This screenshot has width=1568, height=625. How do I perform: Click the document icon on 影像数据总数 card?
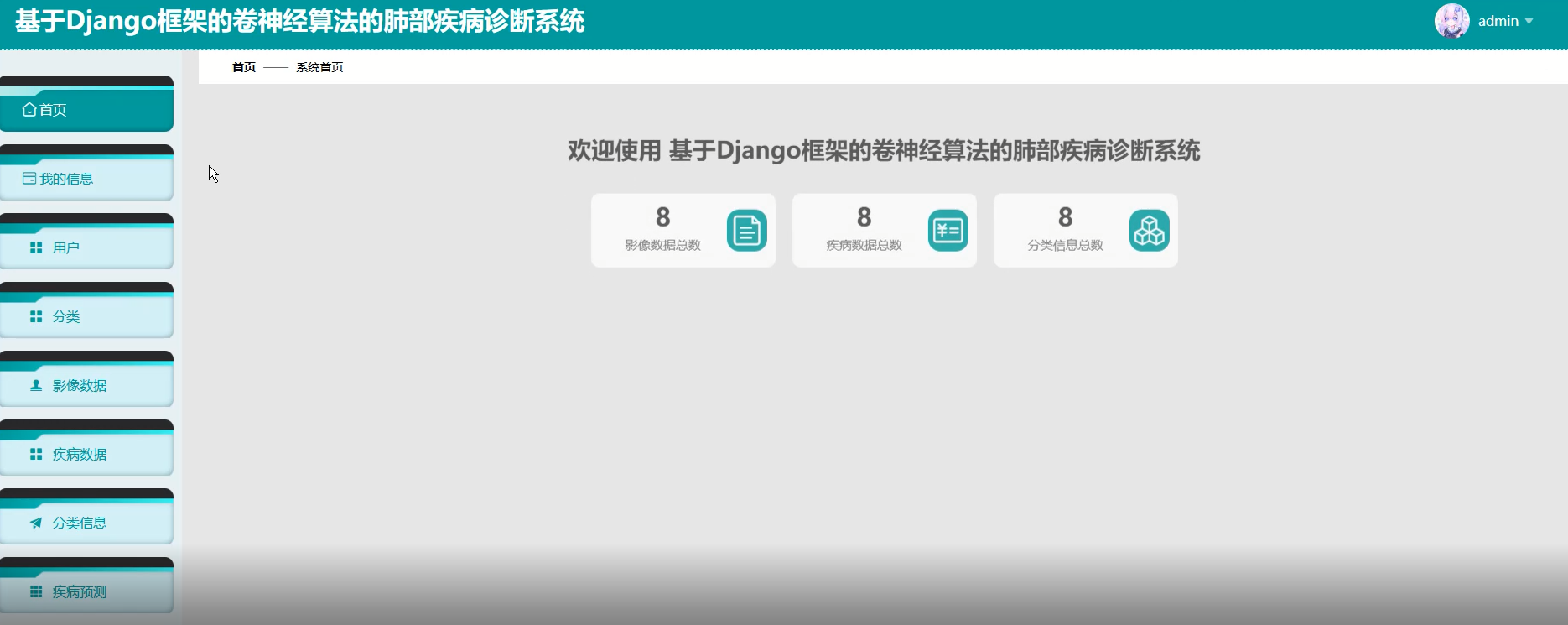click(746, 231)
